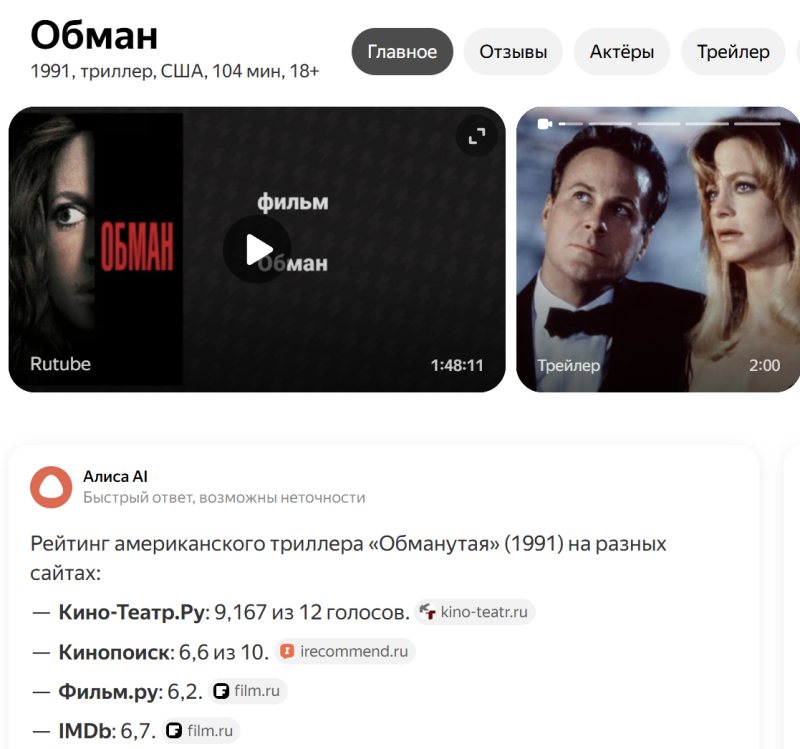Expand the video to fullscreen

477,136
